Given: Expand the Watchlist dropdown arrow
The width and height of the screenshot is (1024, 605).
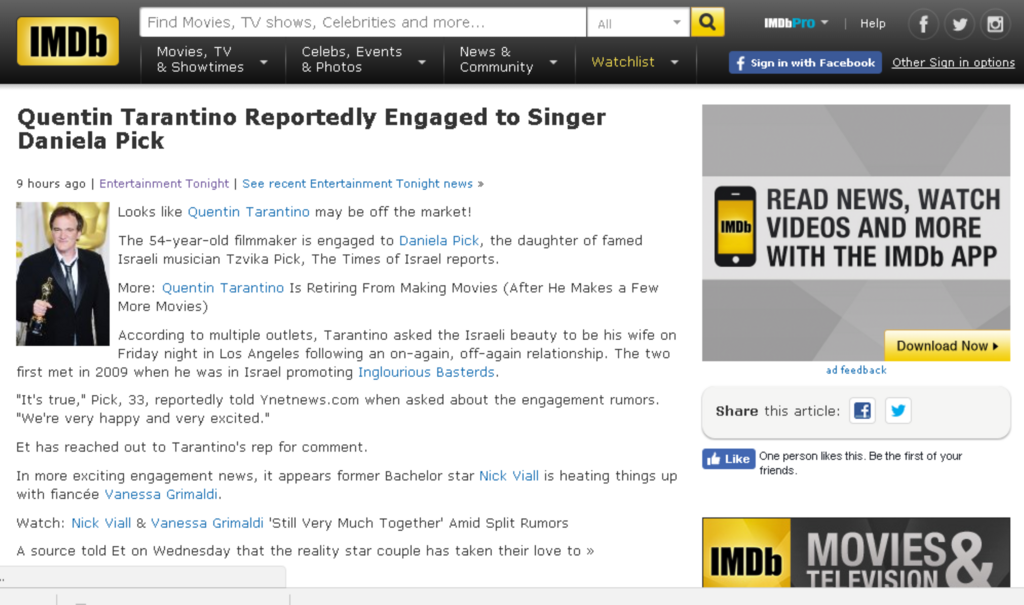Looking at the screenshot, I should (675, 62).
